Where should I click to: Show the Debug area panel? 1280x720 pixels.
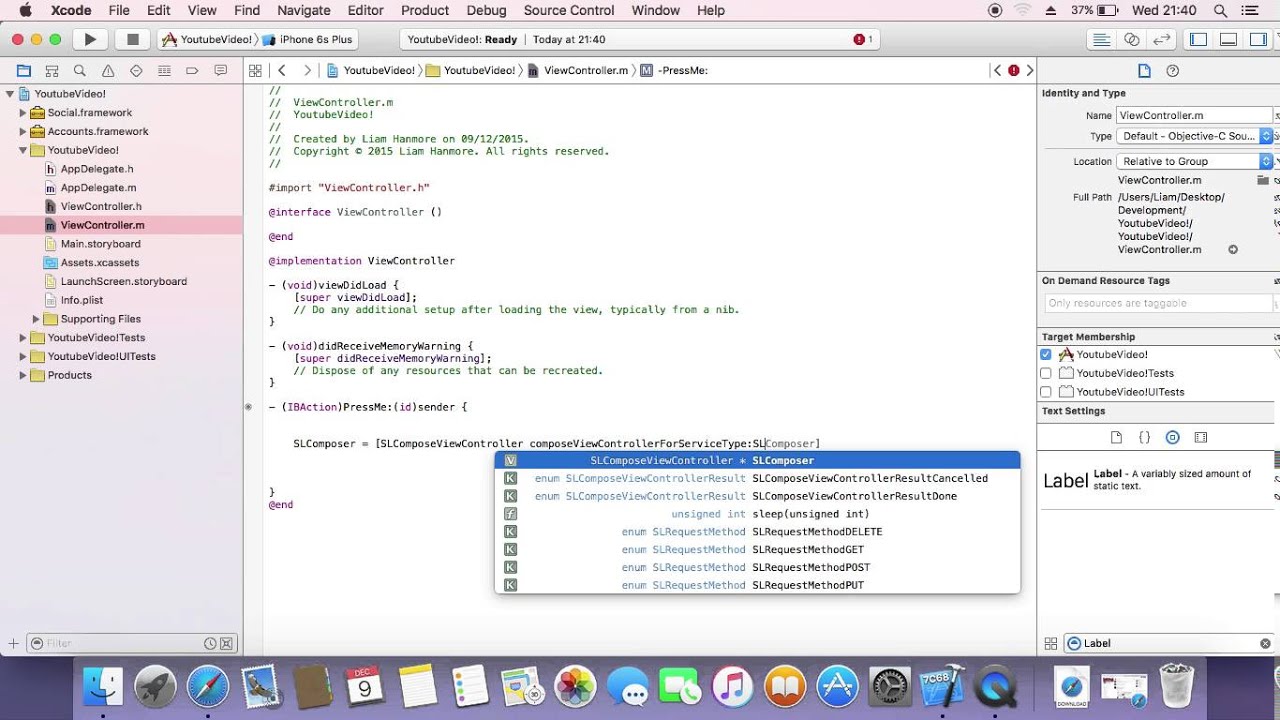tap(1229, 39)
